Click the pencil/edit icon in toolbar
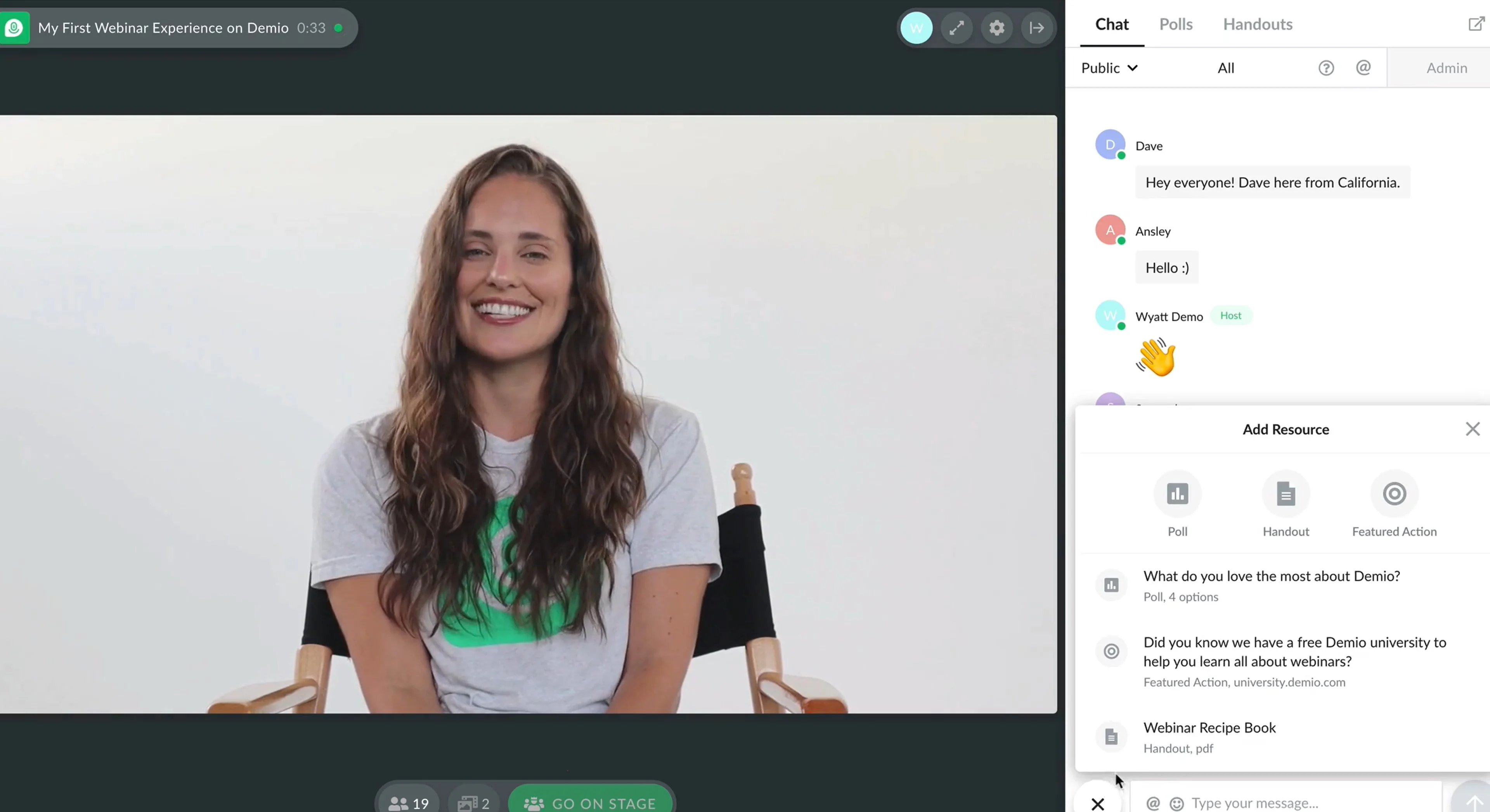The height and width of the screenshot is (812, 1490). [x=956, y=27]
